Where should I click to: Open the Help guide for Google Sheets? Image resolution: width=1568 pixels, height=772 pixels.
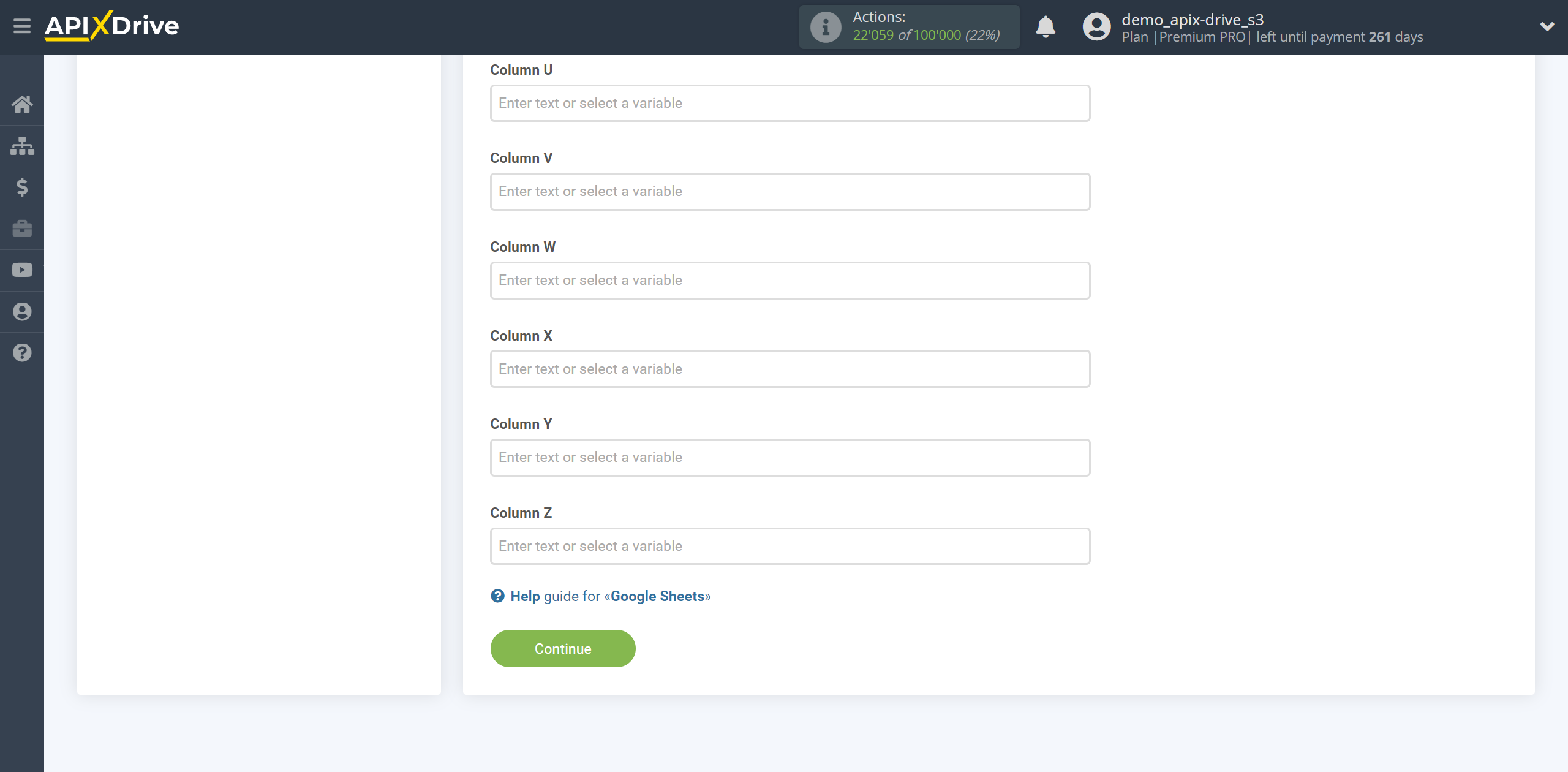(601, 596)
